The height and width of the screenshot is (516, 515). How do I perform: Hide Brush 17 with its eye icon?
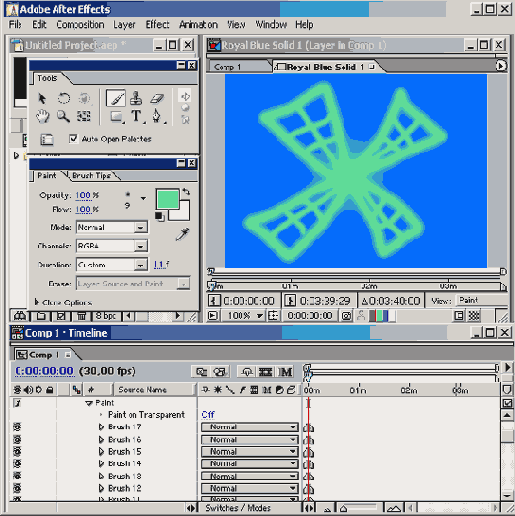[x=17, y=427]
